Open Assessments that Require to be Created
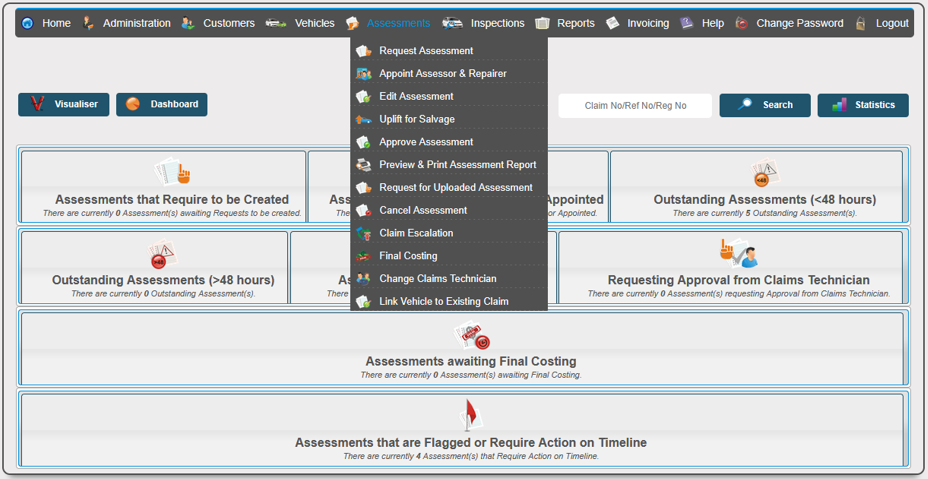This screenshot has width=928, height=479. [172, 200]
